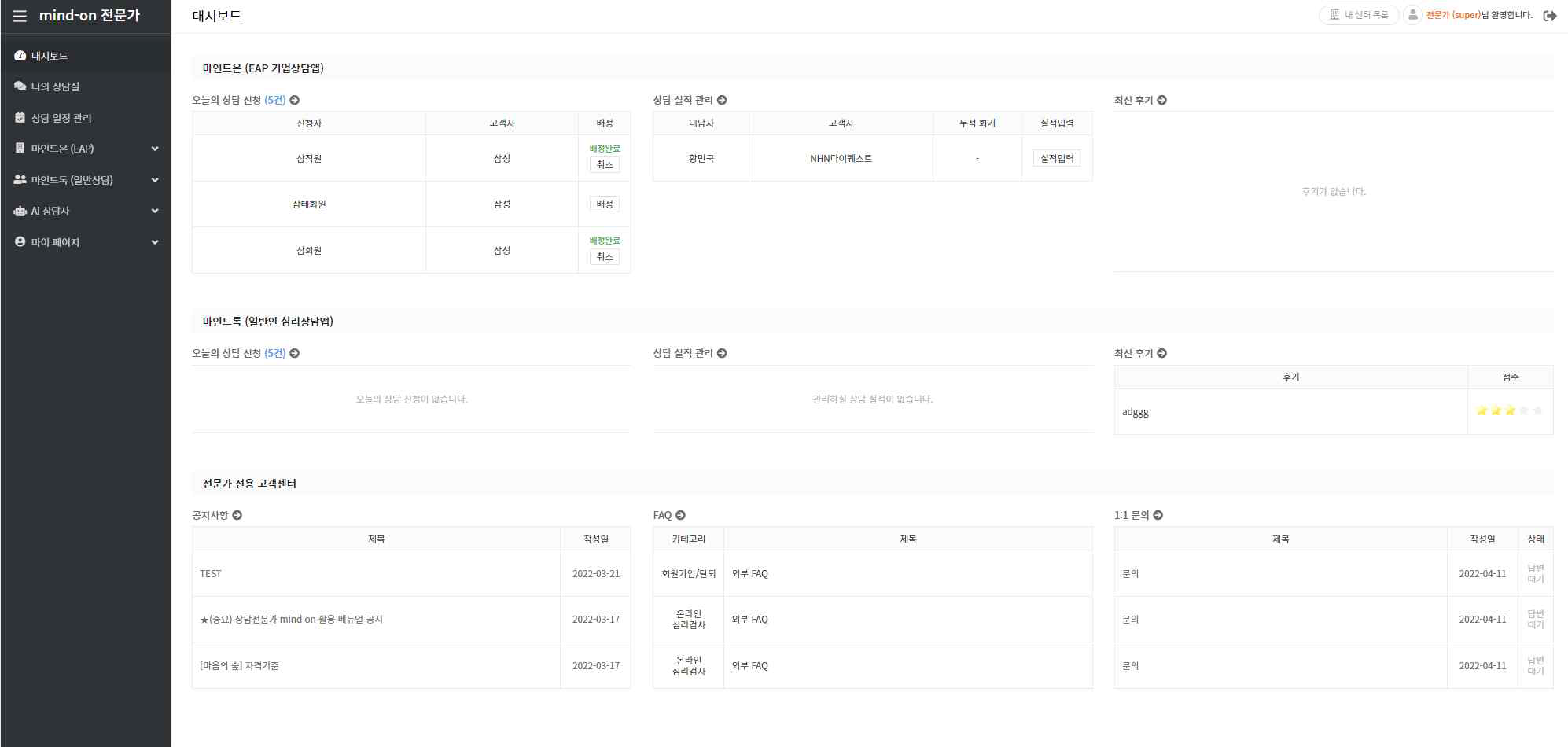Click the adggg review text
This screenshot has width=1568, height=747.
(1136, 412)
